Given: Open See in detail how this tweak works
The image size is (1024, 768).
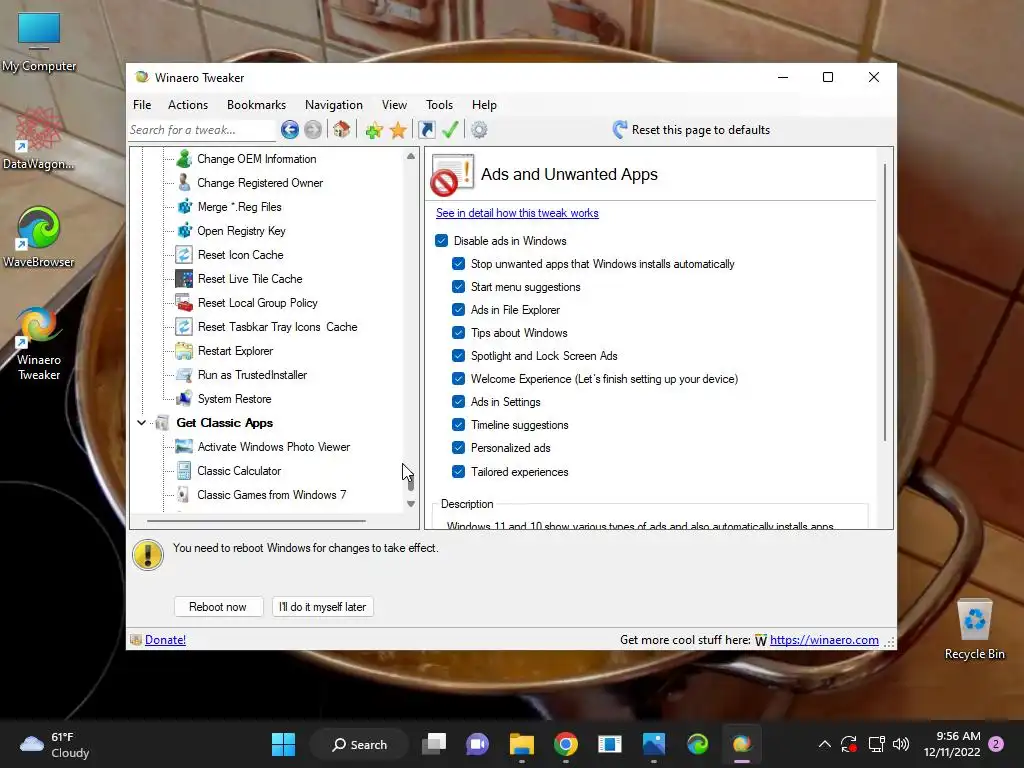Looking at the screenshot, I should coord(517,213).
